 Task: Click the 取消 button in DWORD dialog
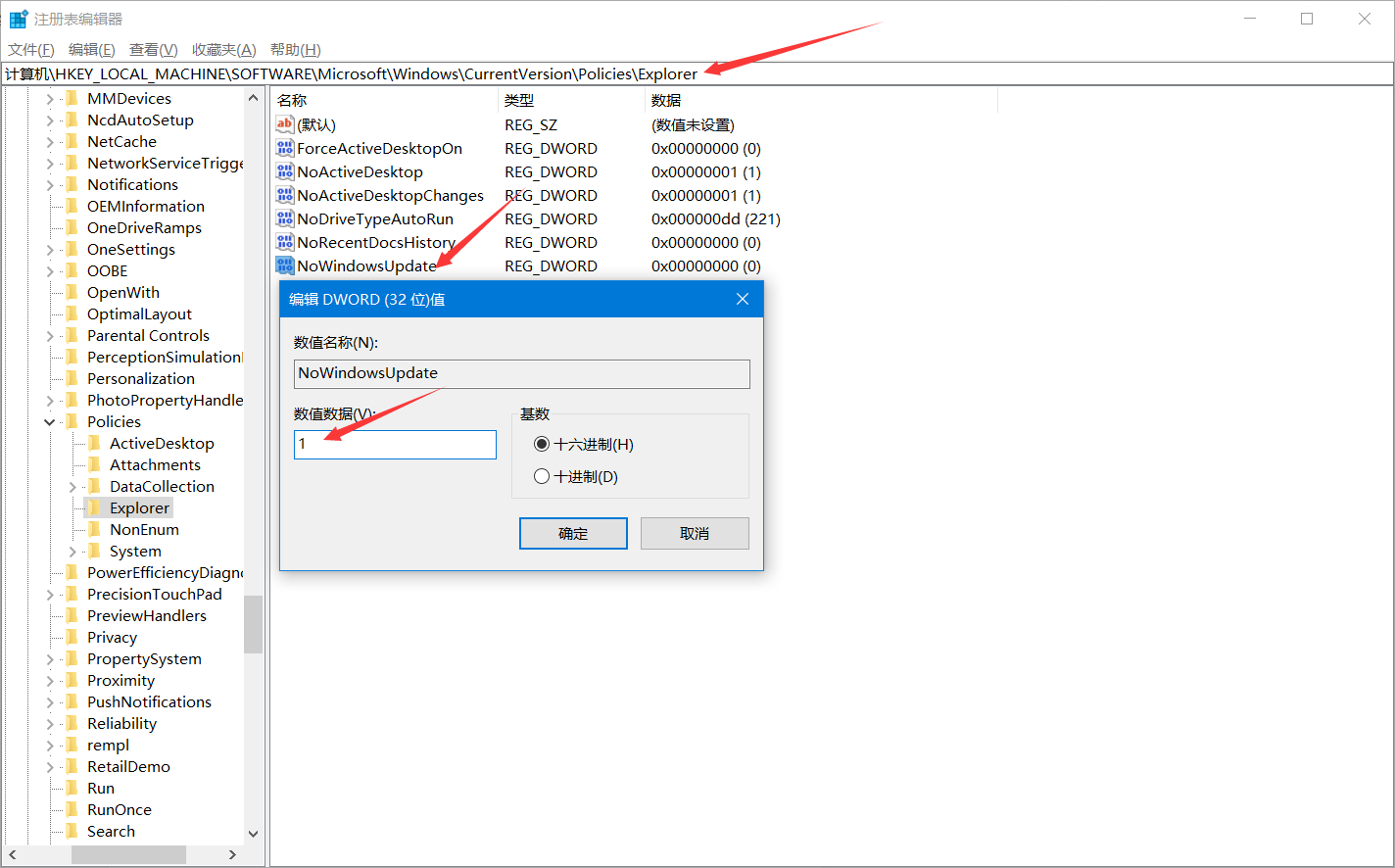695,533
